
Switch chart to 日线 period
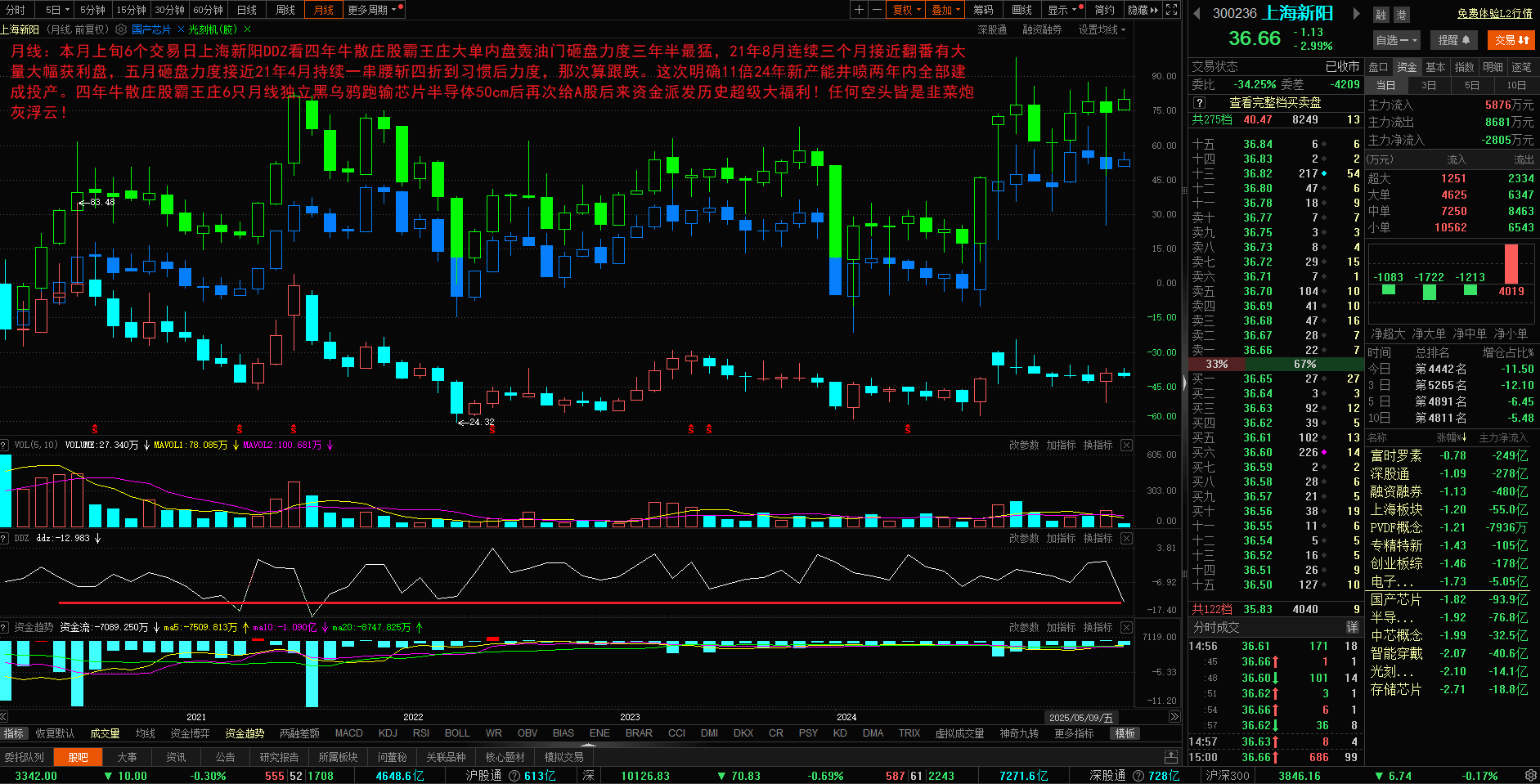[x=247, y=10]
